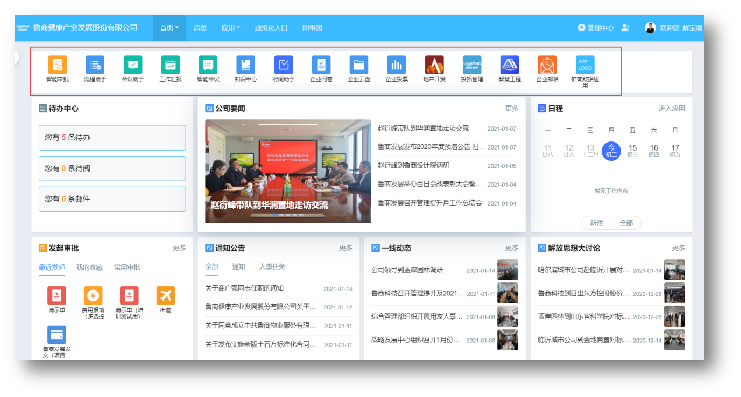This screenshot has height=397, width=741.
Task: Launch the APP LOGO placeholder icon
Action: (585, 65)
